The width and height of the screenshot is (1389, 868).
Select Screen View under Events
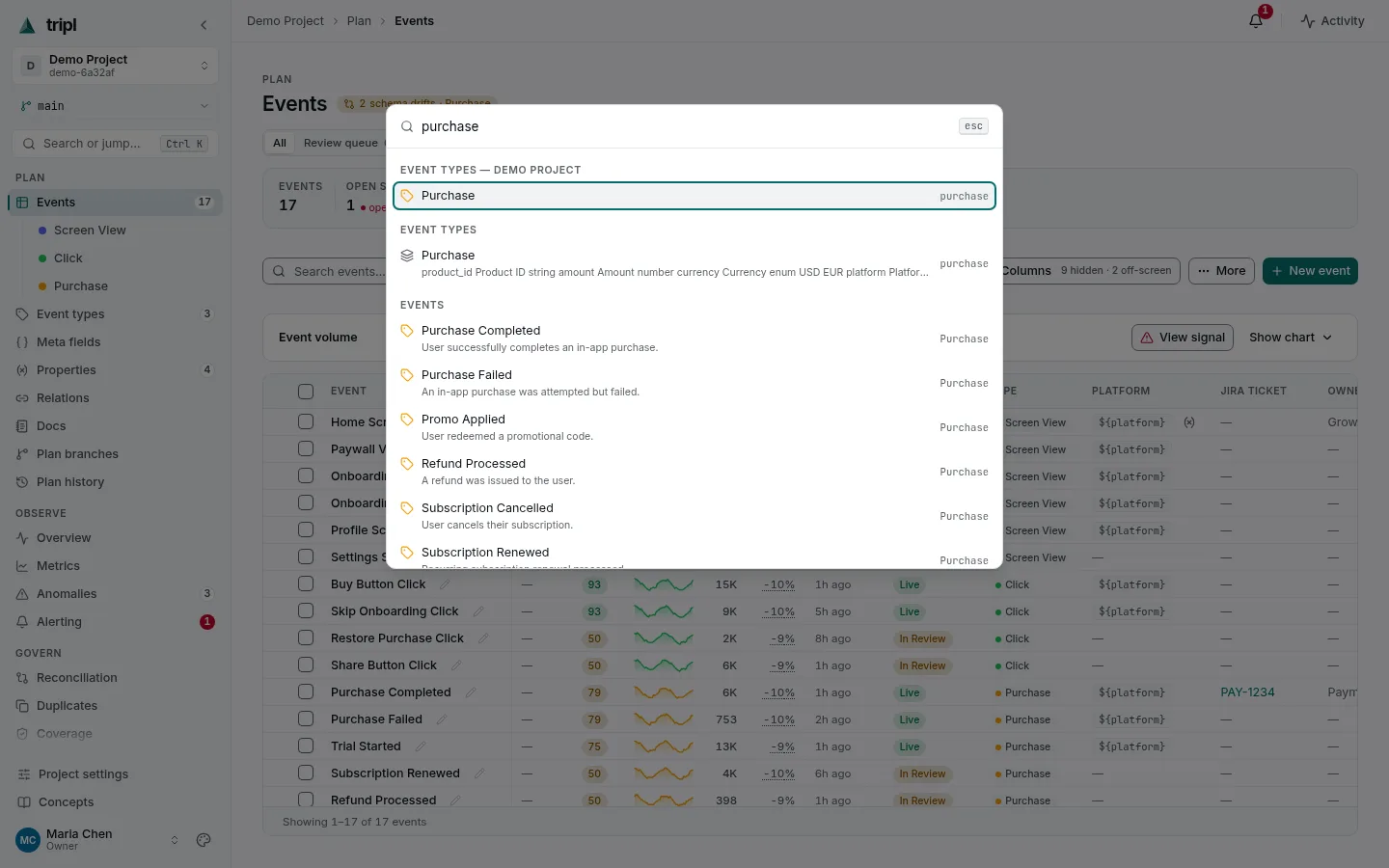coord(125,231)
